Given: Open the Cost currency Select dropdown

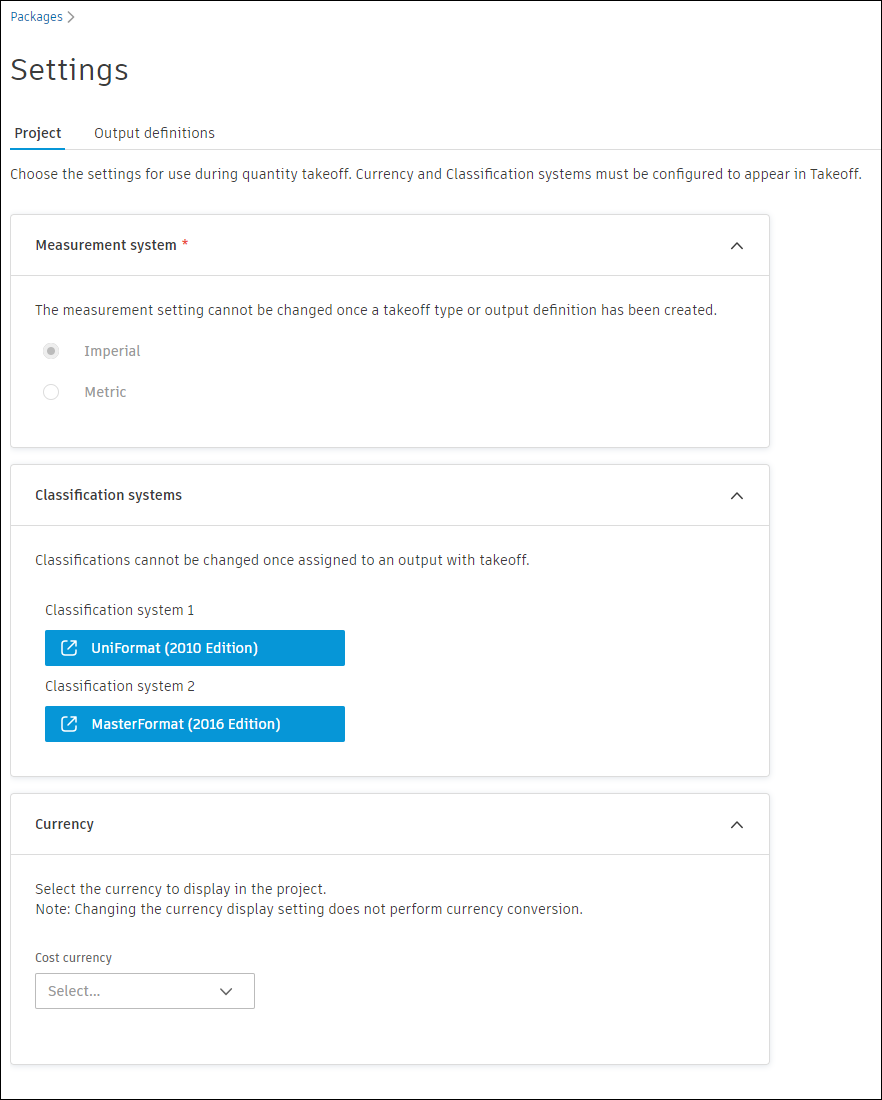Looking at the screenshot, I should click(x=130, y=991).
